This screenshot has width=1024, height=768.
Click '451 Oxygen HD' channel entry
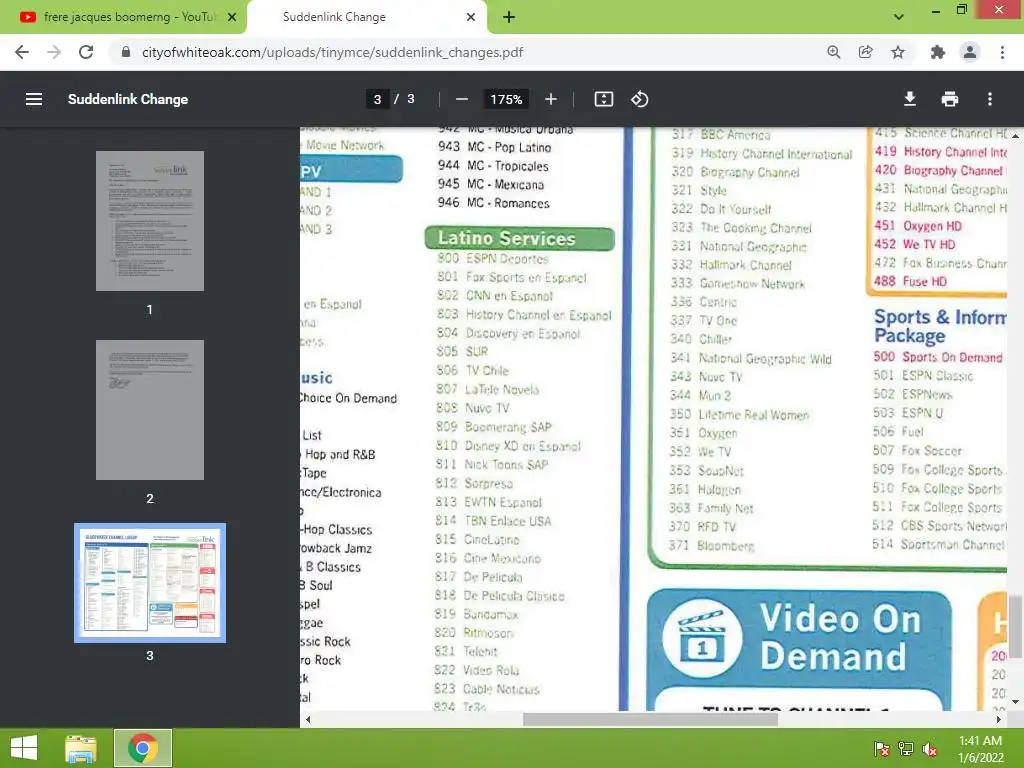[918, 226]
